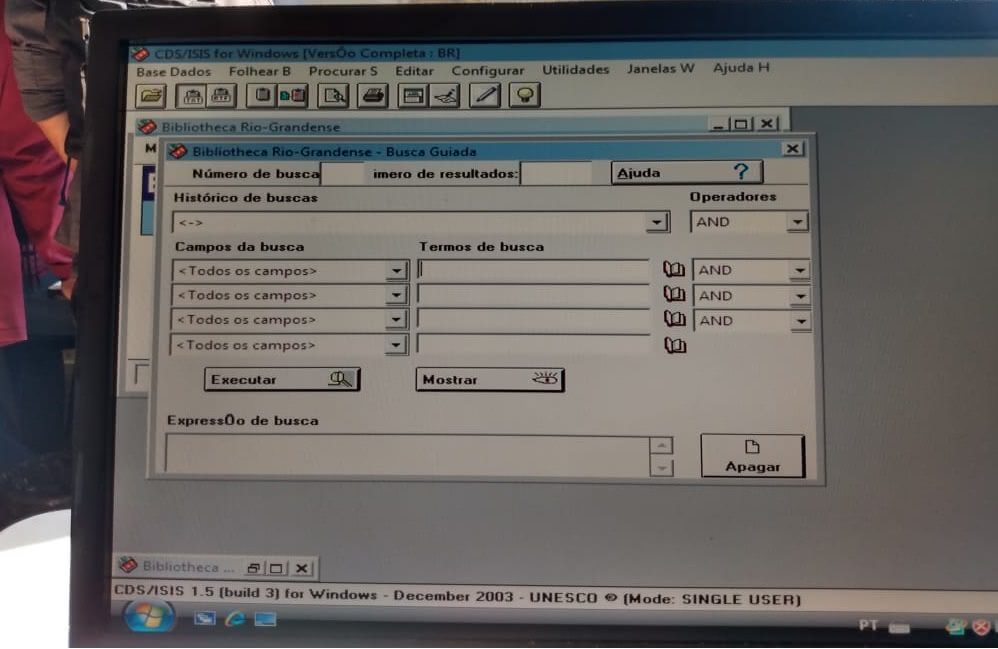Click the Windows Start orb

148,616
